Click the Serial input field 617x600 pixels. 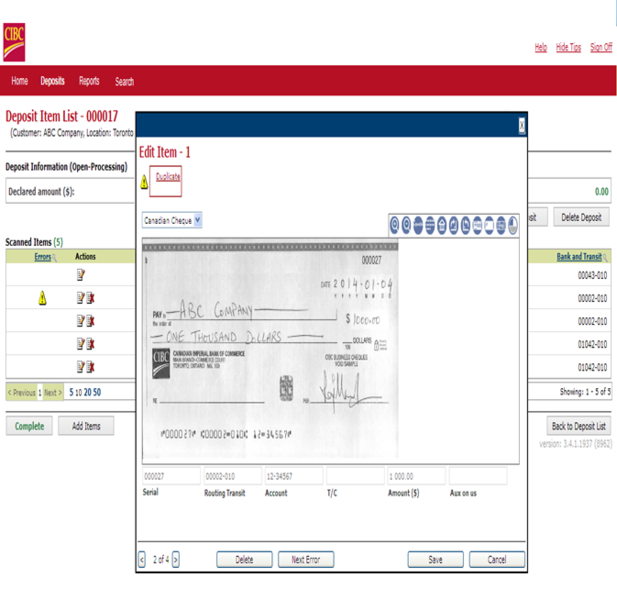pos(171,476)
